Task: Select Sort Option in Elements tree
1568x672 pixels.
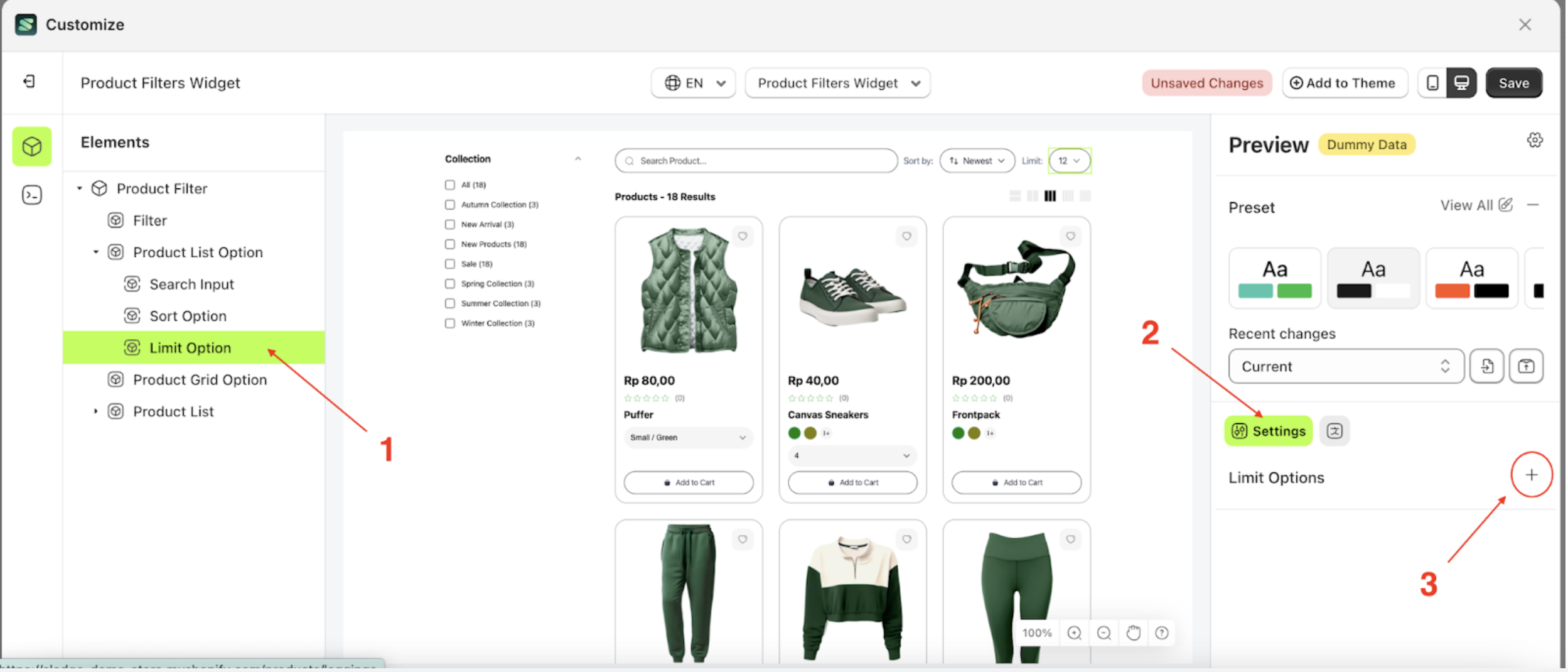Action: click(188, 316)
